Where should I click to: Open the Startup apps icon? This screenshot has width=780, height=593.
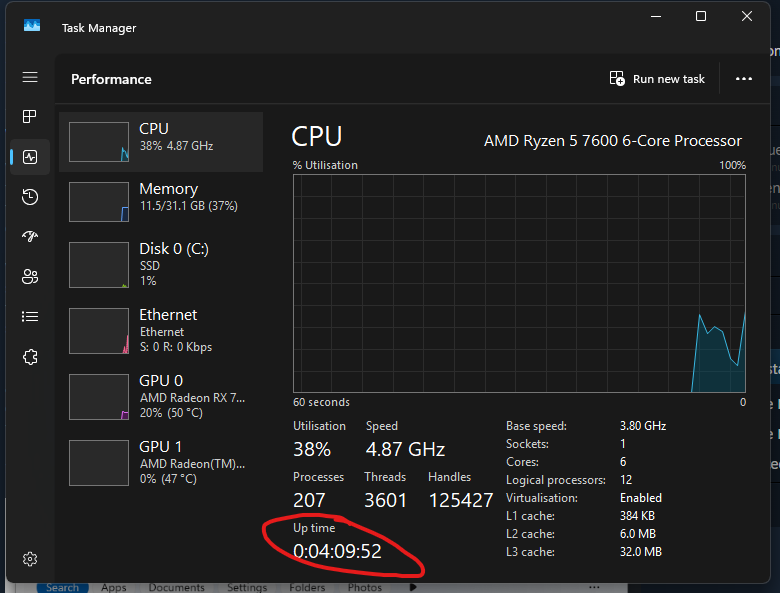click(30, 236)
